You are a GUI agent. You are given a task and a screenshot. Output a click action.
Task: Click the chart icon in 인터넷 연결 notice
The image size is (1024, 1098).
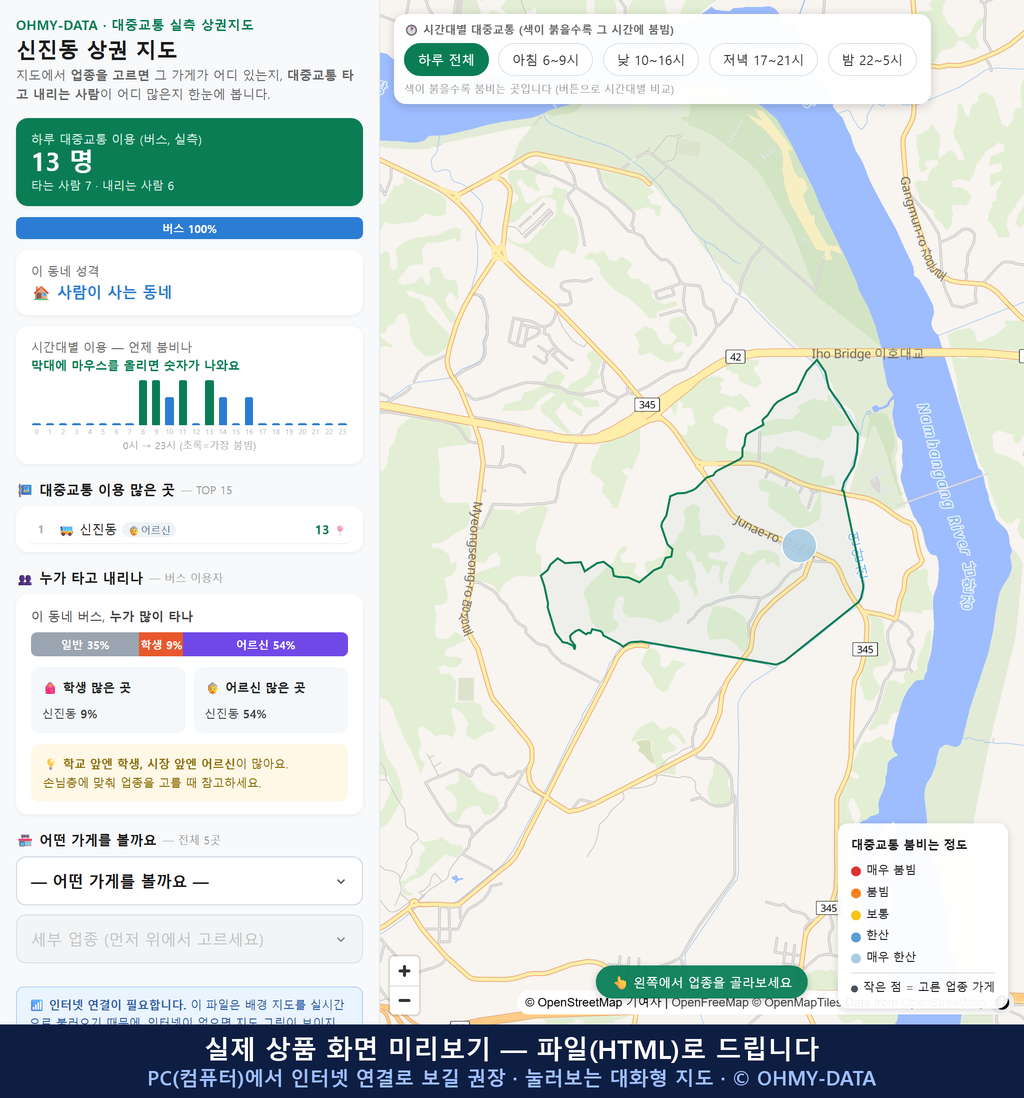tap(36, 1005)
